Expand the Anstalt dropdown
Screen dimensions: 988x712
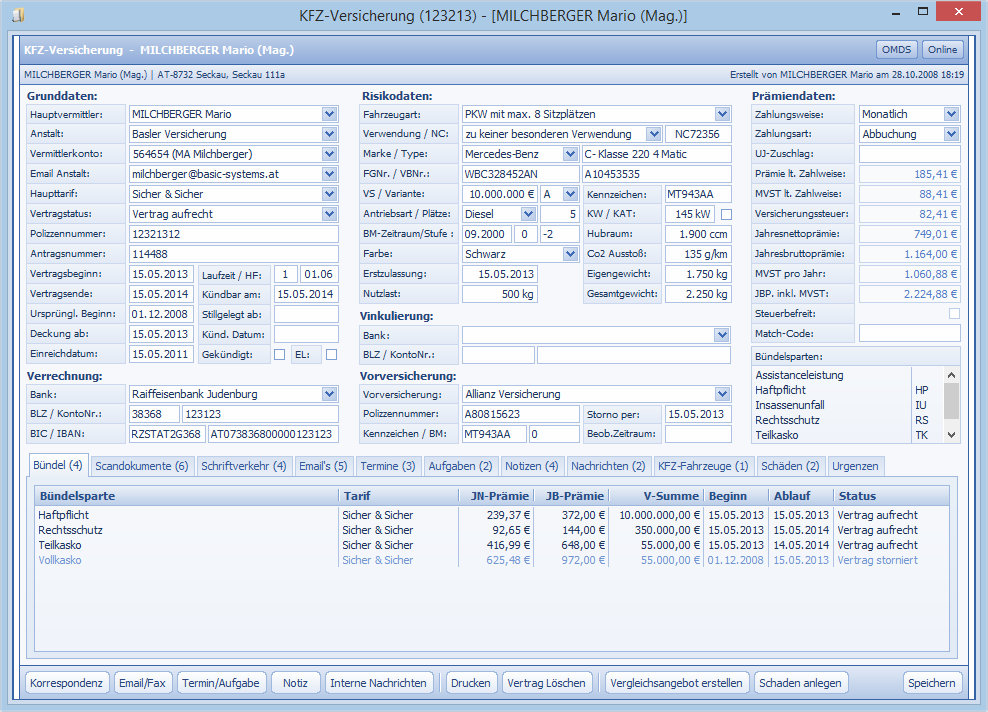(329, 134)
